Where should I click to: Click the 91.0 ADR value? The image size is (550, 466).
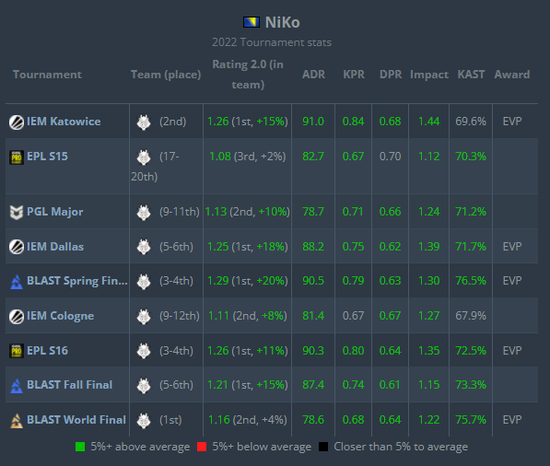(313, 122)
